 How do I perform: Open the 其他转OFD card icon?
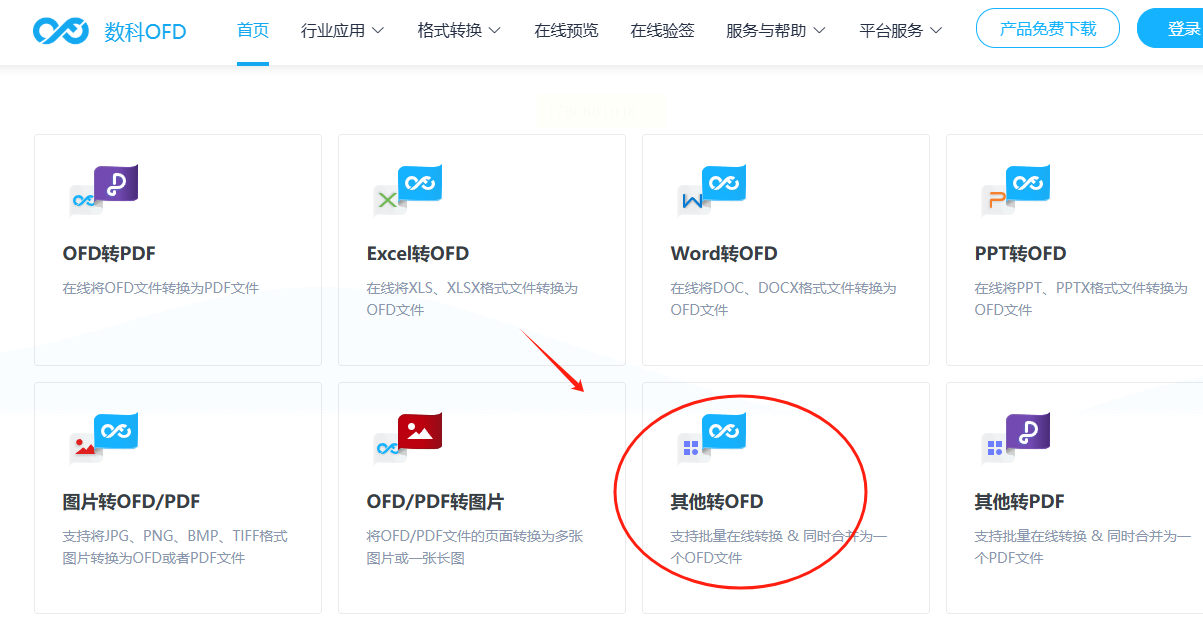(711, 438)
